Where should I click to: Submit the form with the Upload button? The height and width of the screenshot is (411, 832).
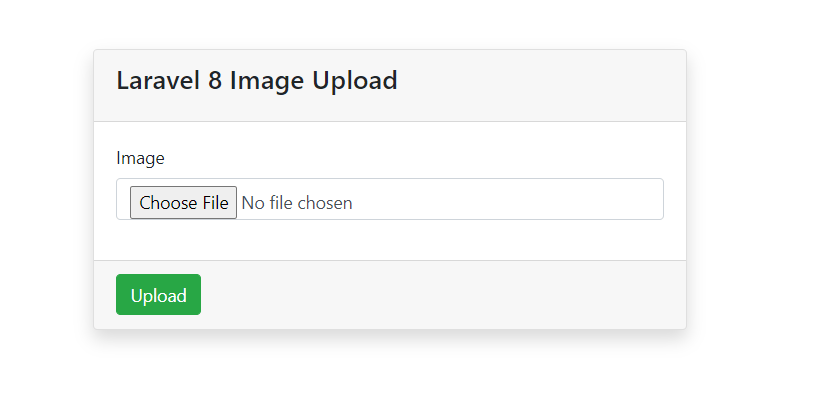tap(158, 294)
